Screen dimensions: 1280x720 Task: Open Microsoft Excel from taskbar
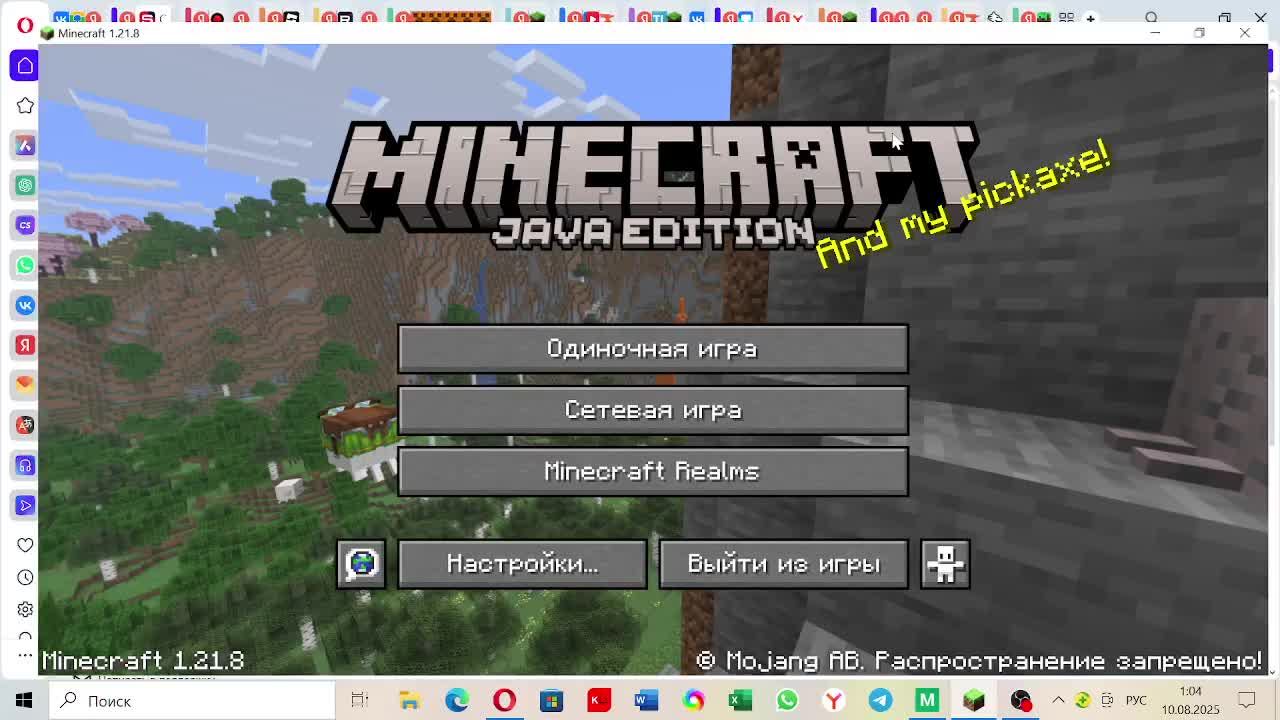[740, 701]
